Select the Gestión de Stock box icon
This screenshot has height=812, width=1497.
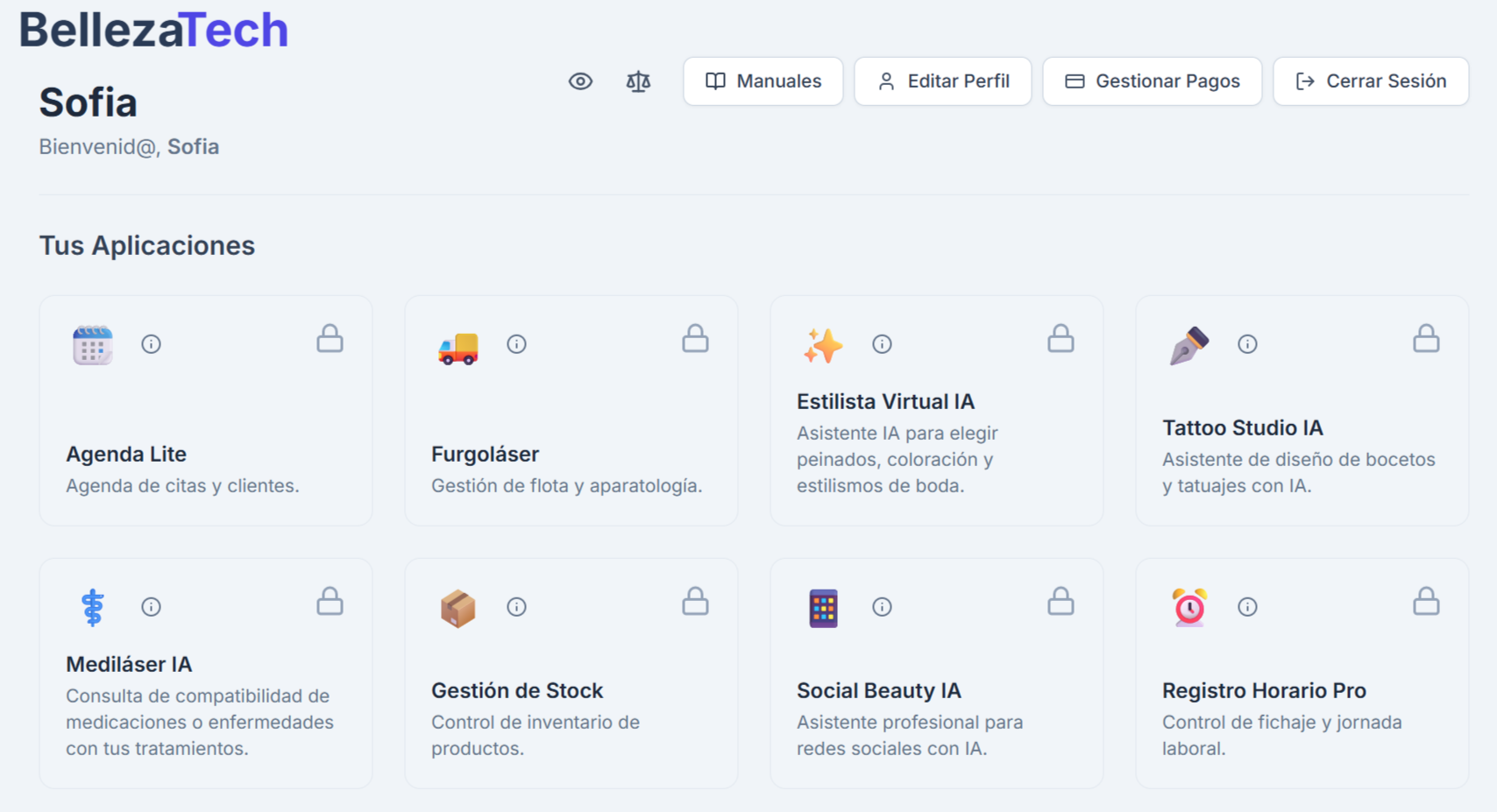coord(458,607)
